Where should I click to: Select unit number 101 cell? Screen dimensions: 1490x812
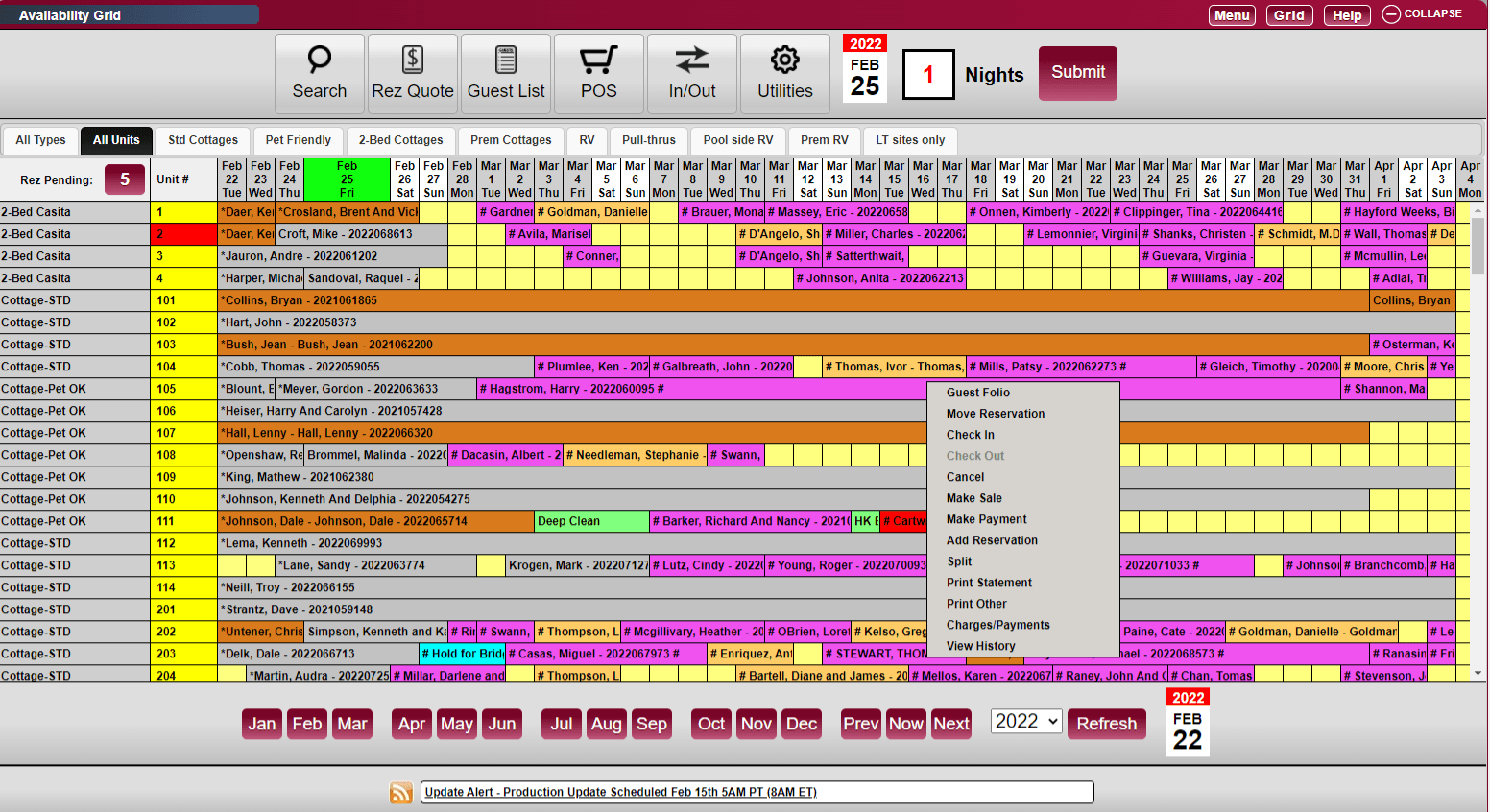click(x=184, y=300)
